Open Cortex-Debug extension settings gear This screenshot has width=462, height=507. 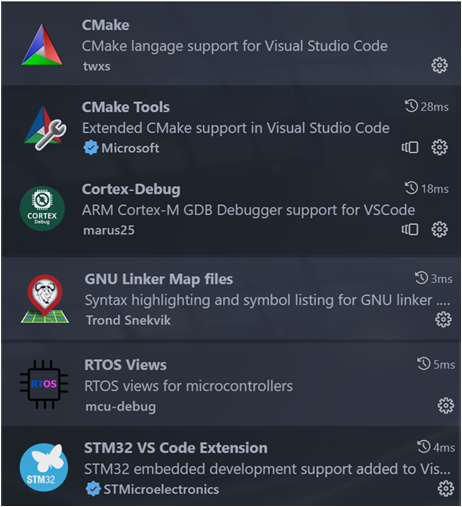[439, 229]
